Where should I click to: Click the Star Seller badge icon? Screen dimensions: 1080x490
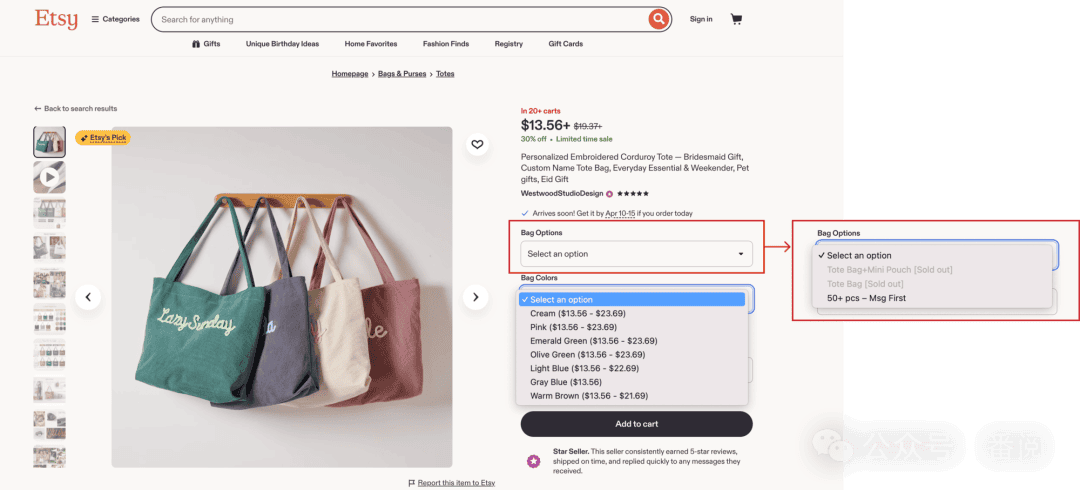[533, 461]
